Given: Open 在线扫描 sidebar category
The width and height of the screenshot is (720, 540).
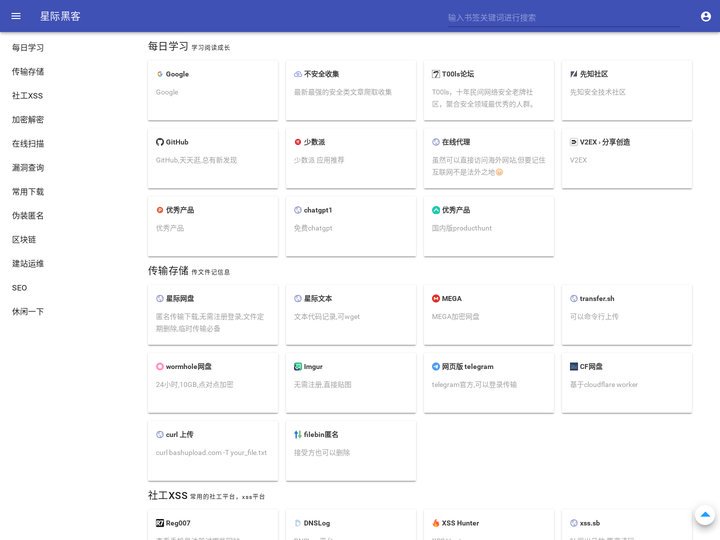Looking at the screenshot, I should click(28, 144).
